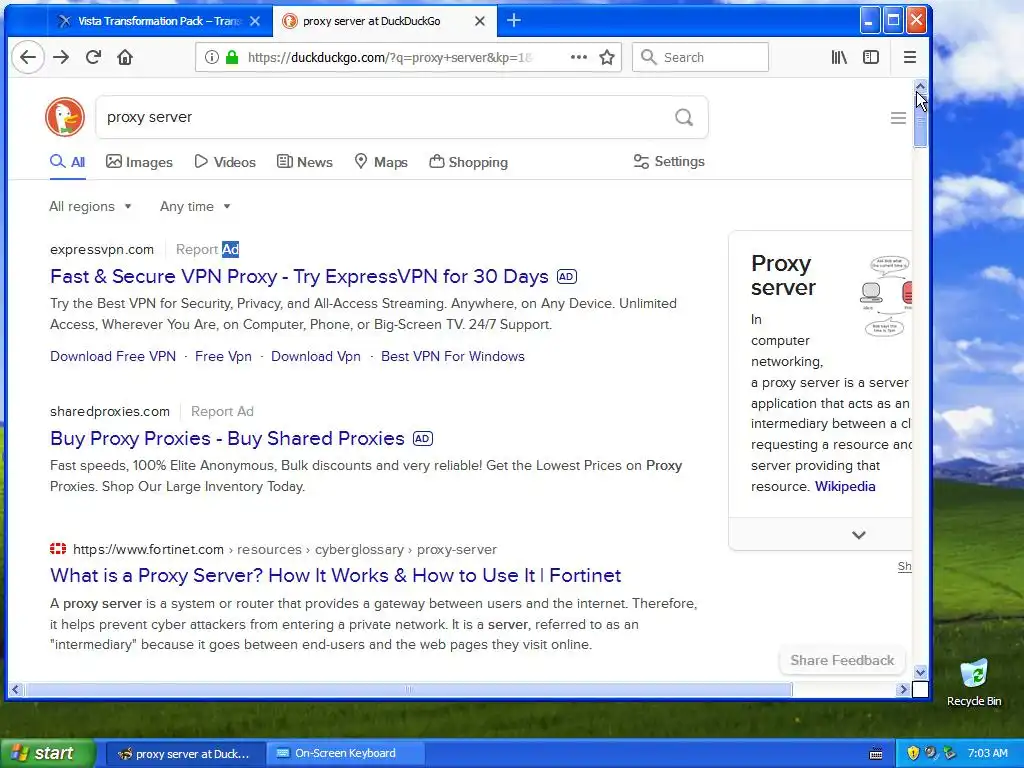Close the Vista Transformation Pack tab
1024x768 pixels.
click(x=255, y=21)
